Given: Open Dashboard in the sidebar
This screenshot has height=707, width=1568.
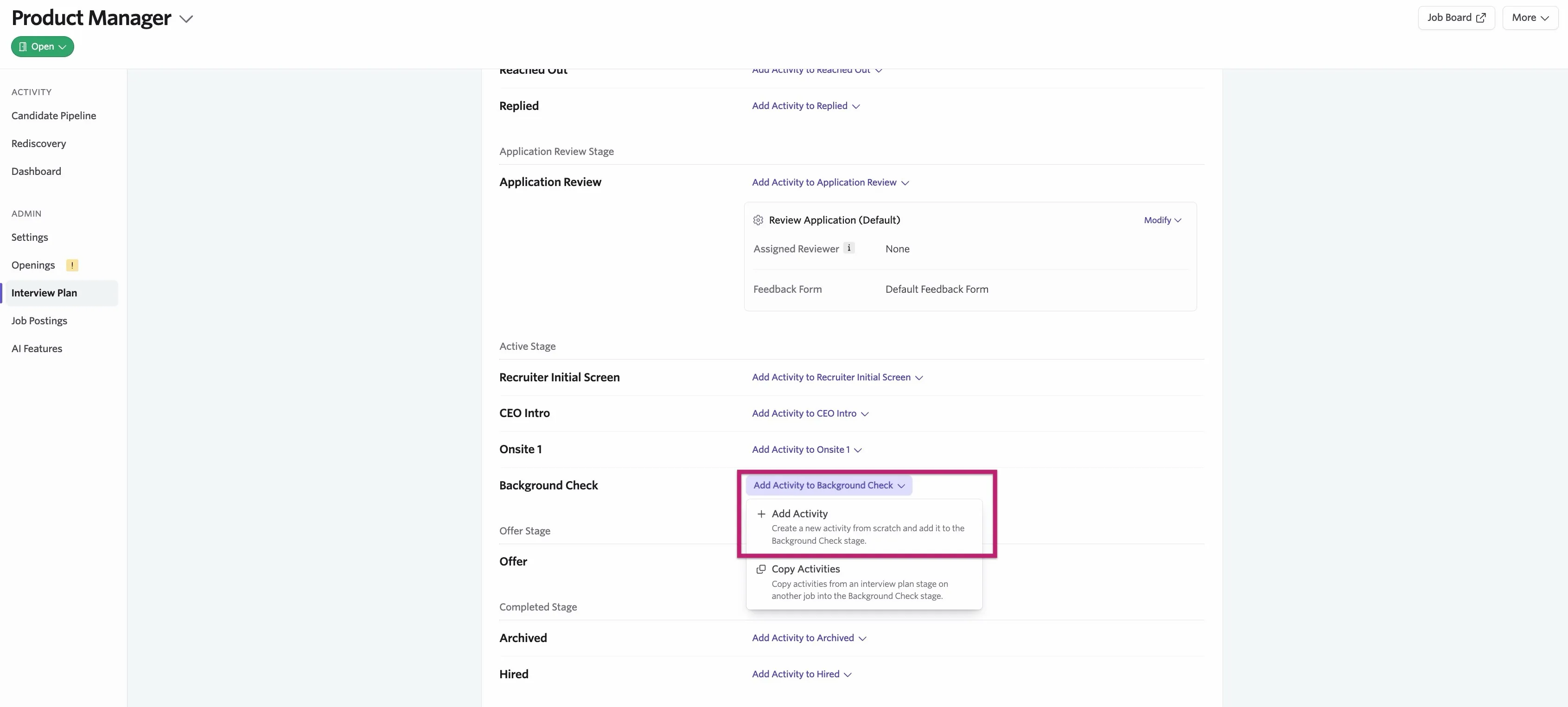Looking at the screenshot, I should click(x=36, y=172).
